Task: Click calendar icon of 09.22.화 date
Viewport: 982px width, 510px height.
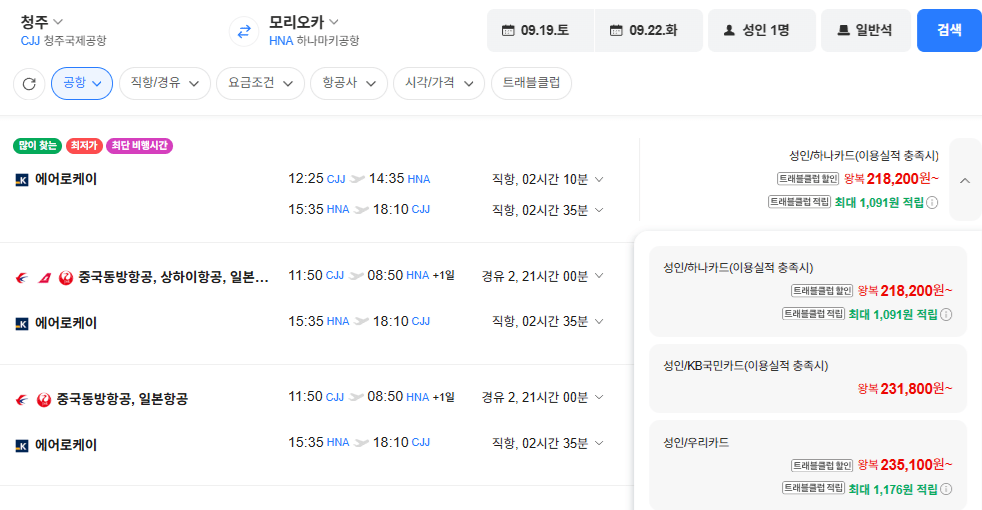Action: click(x=616, y=30)
